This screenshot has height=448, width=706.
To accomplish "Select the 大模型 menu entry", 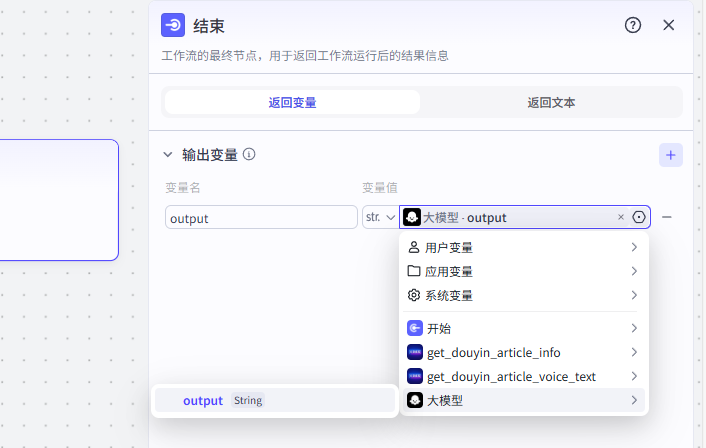I will tap(524, 400).
